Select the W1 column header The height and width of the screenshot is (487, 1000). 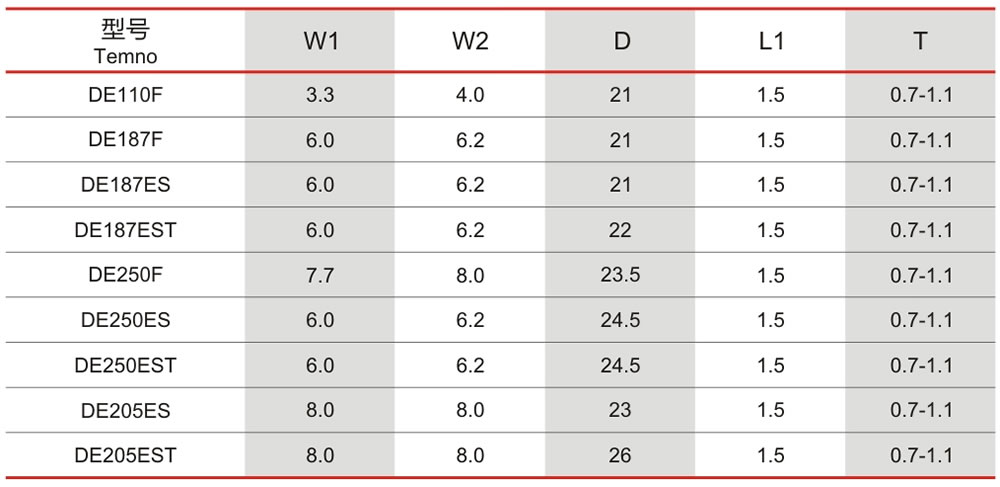320,41
